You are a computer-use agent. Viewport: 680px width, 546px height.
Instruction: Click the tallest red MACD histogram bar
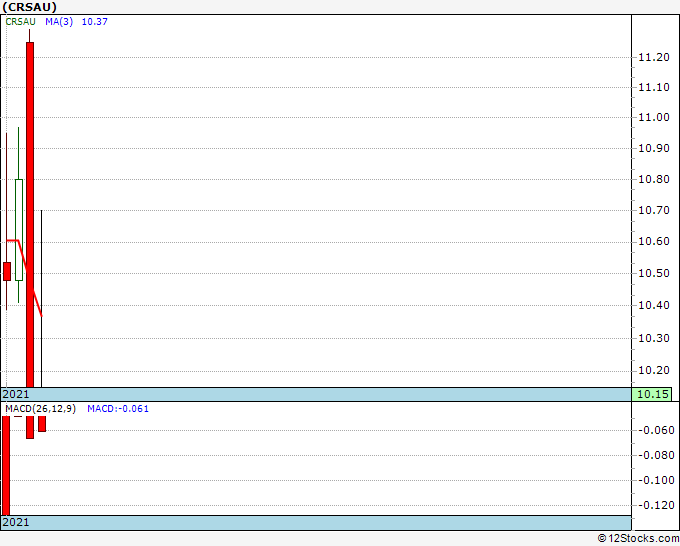6,466
